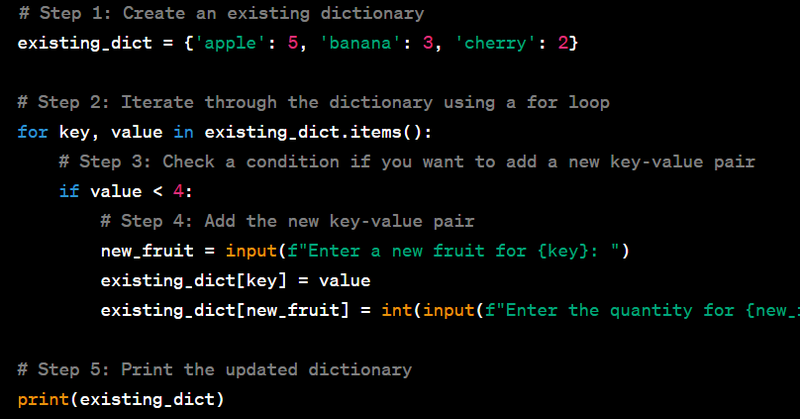Screen dimensions: 800x419
Task: Click the "for" keyword of the loop
Action: point(32,133)
